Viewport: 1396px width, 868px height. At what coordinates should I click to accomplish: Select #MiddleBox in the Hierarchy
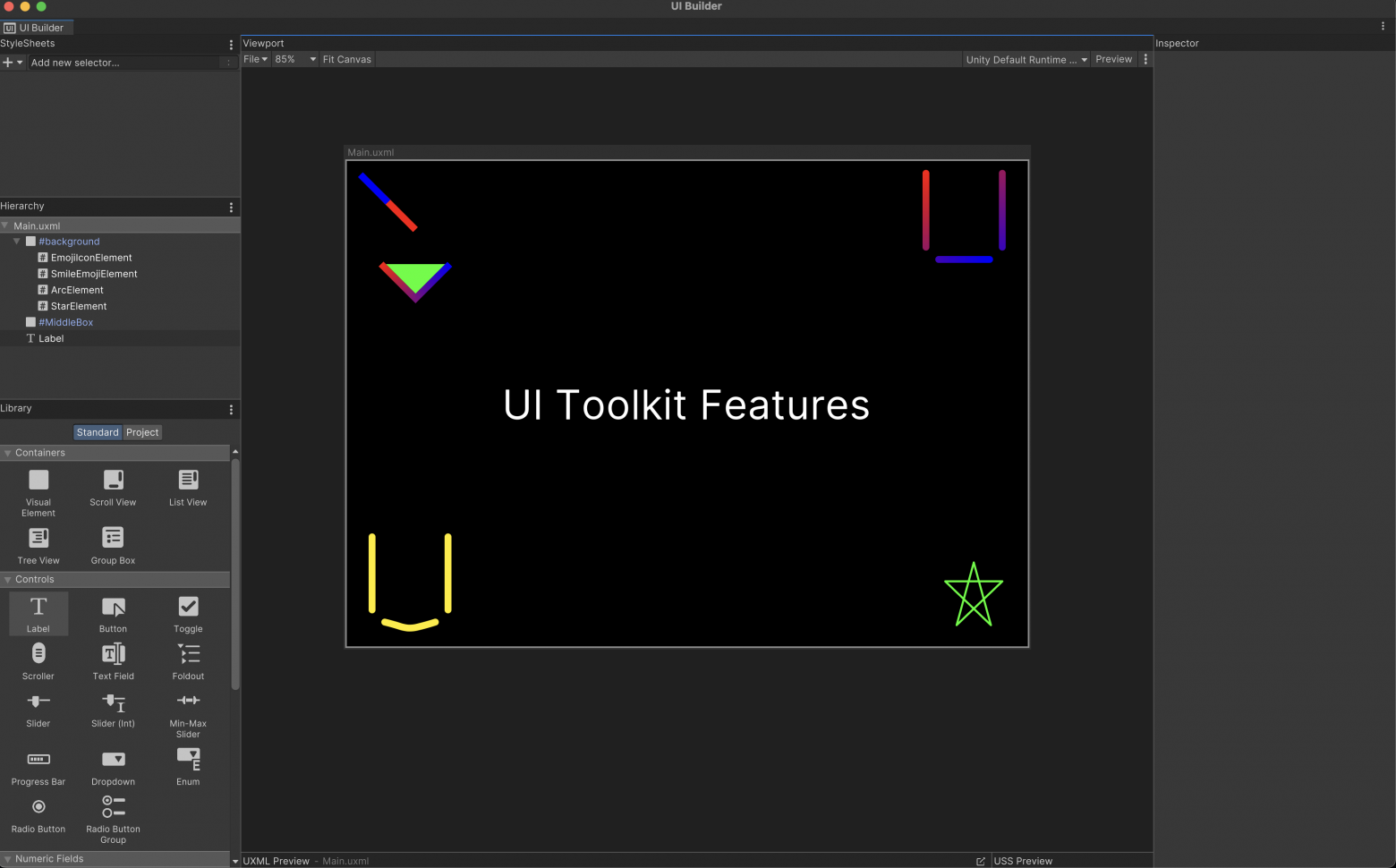tap(66, 322)
